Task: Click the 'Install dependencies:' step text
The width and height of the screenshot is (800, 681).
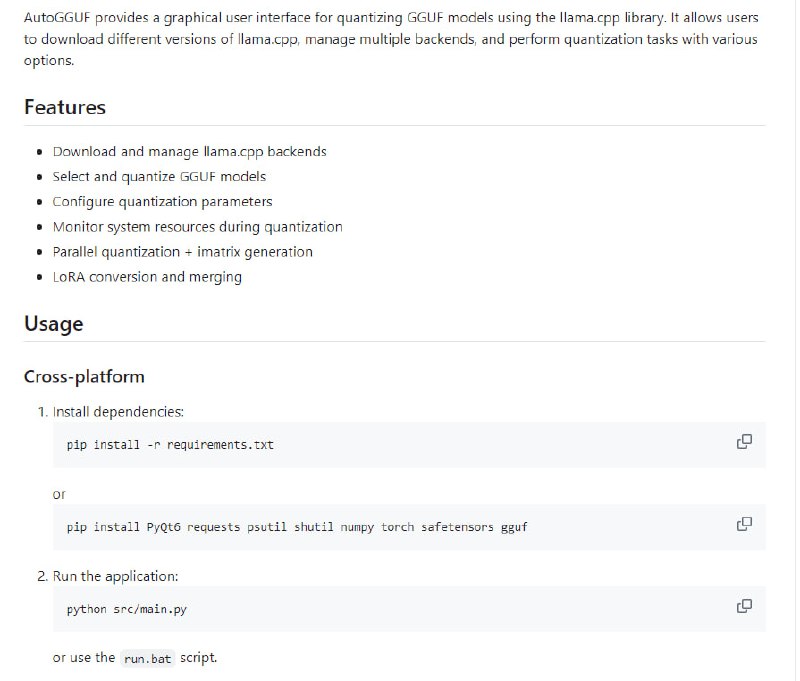Action: point(118,411)
